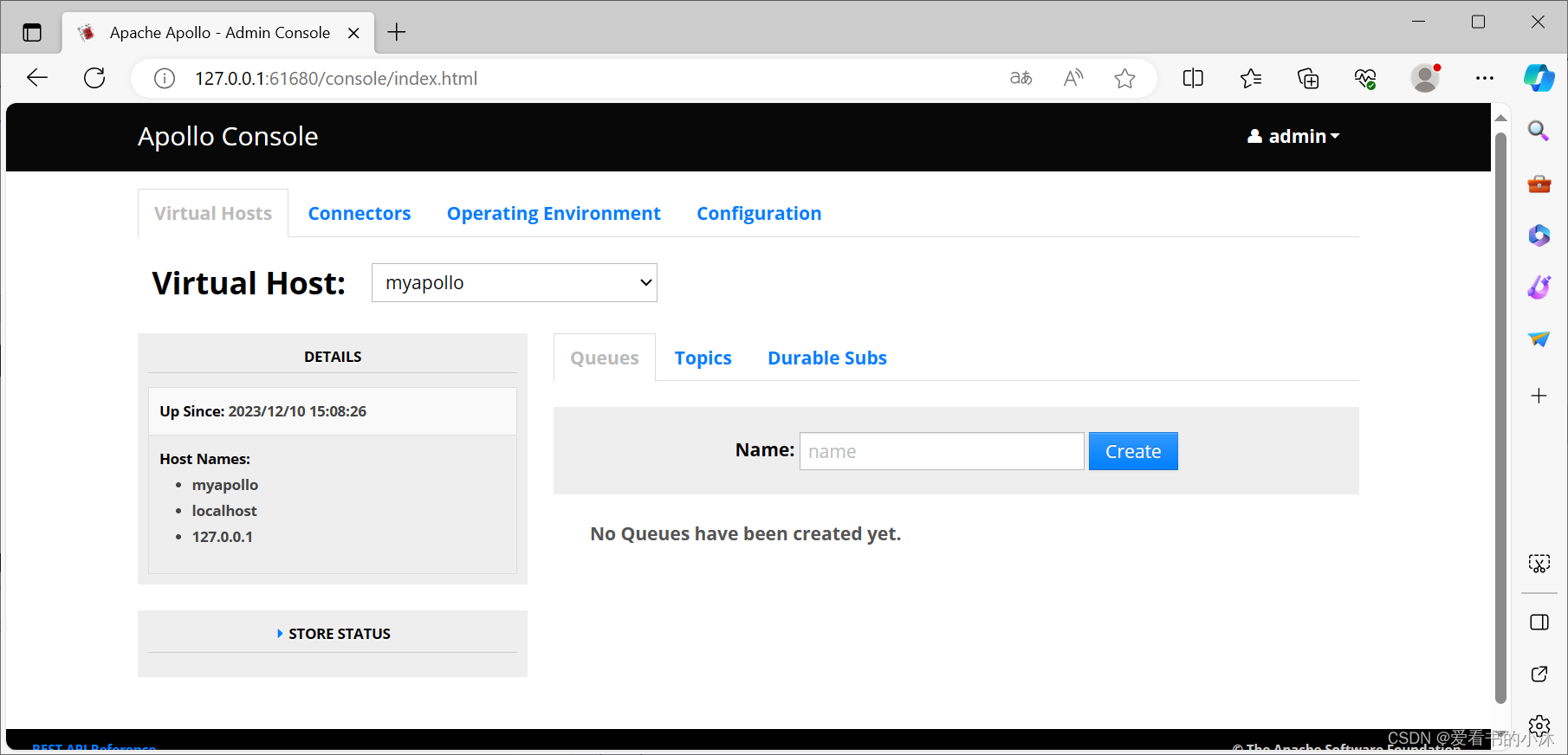Add a sidebar app with plus icon
The width and height of the screenshot is (1568, 755).
(1539, 396)
